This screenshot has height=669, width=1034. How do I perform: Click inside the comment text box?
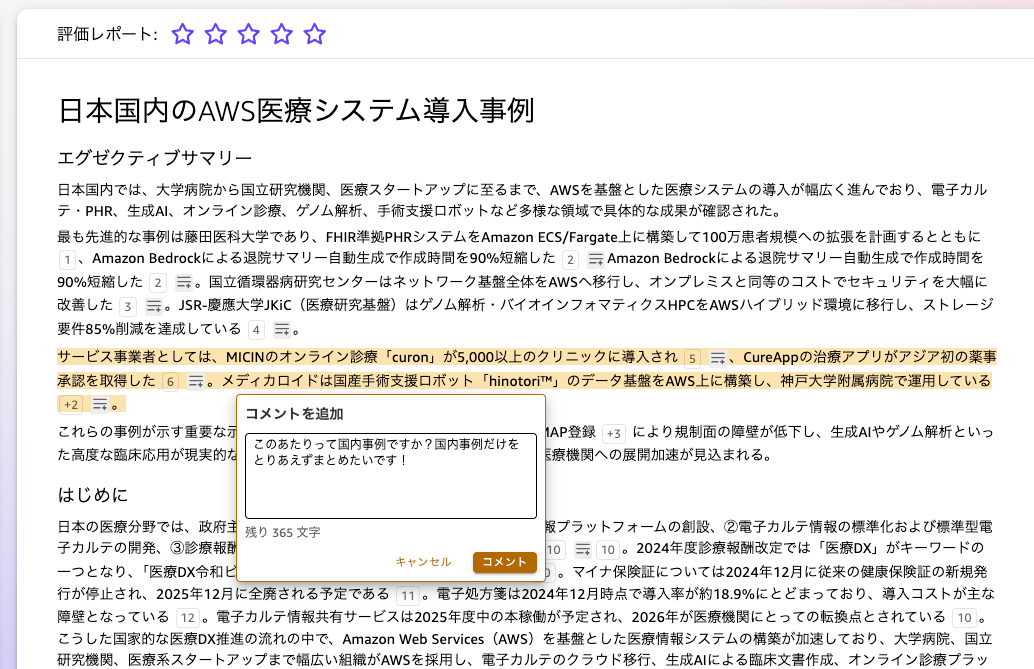pyautogui.click(x=391, y=476)
